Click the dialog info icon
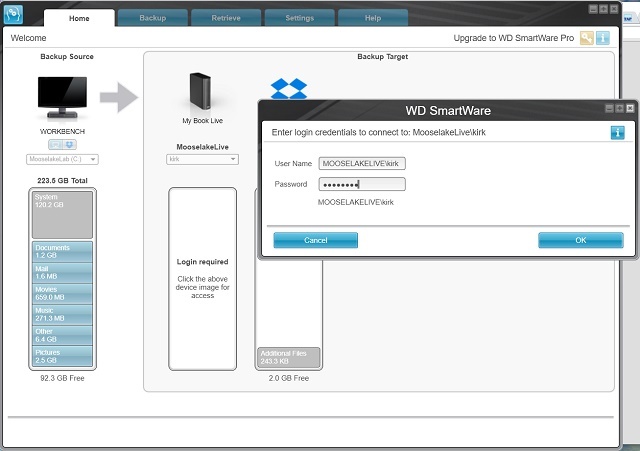Screen dimensions: 640x451 (x=618, y=133)
